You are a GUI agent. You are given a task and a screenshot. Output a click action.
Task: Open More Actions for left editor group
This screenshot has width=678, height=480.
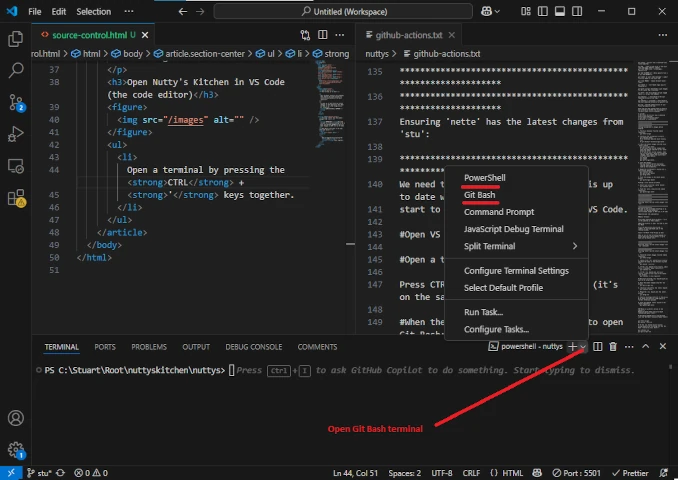click(x=340, y=35)
